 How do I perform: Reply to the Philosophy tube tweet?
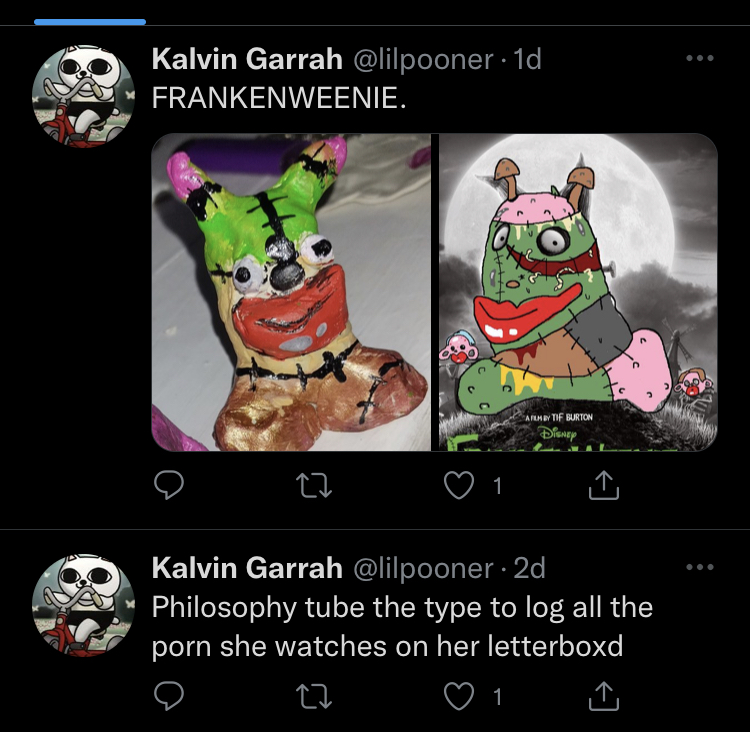(x=168, y=696)
